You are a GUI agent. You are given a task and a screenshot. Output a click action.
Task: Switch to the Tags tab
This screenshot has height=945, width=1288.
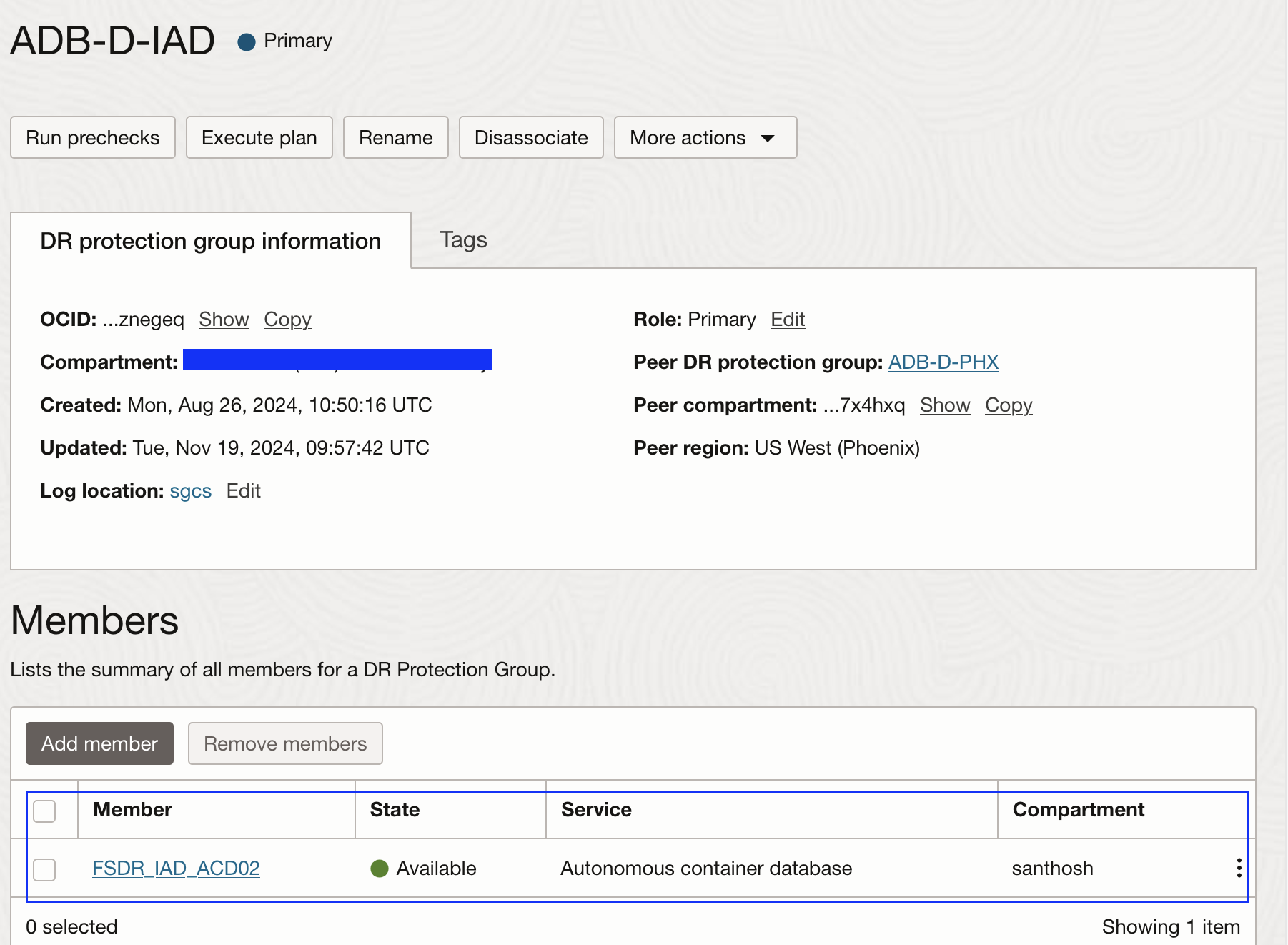pyautogui.click(x=463, y=240)
